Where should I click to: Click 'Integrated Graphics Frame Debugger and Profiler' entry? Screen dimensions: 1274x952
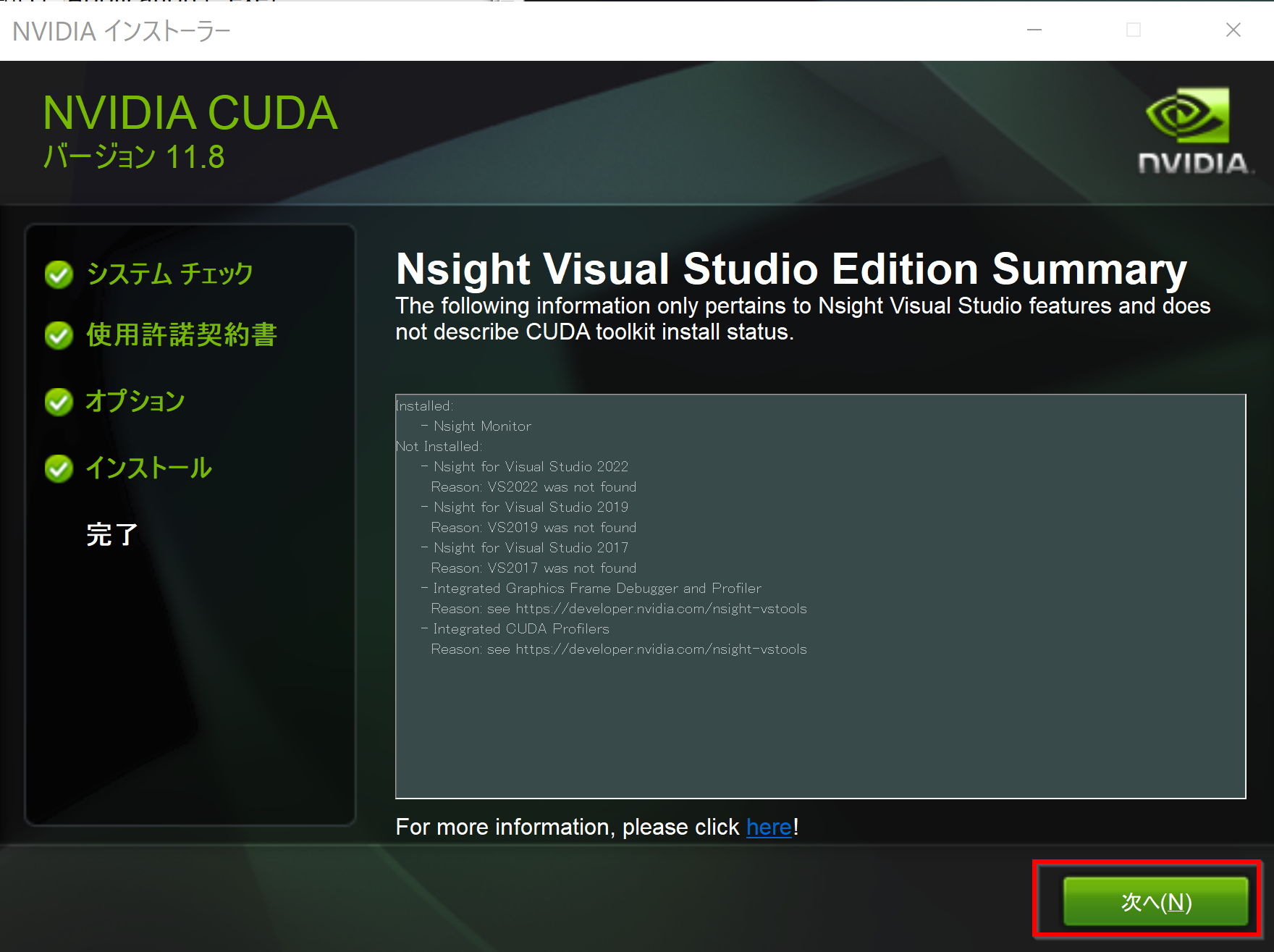[x=597, y=589]
